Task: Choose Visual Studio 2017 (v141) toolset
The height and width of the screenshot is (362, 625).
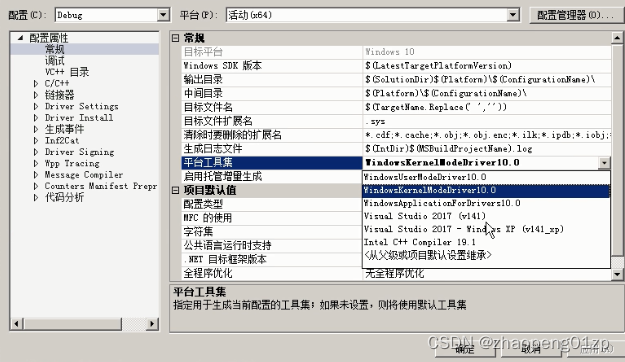Action: pos(486,216)
